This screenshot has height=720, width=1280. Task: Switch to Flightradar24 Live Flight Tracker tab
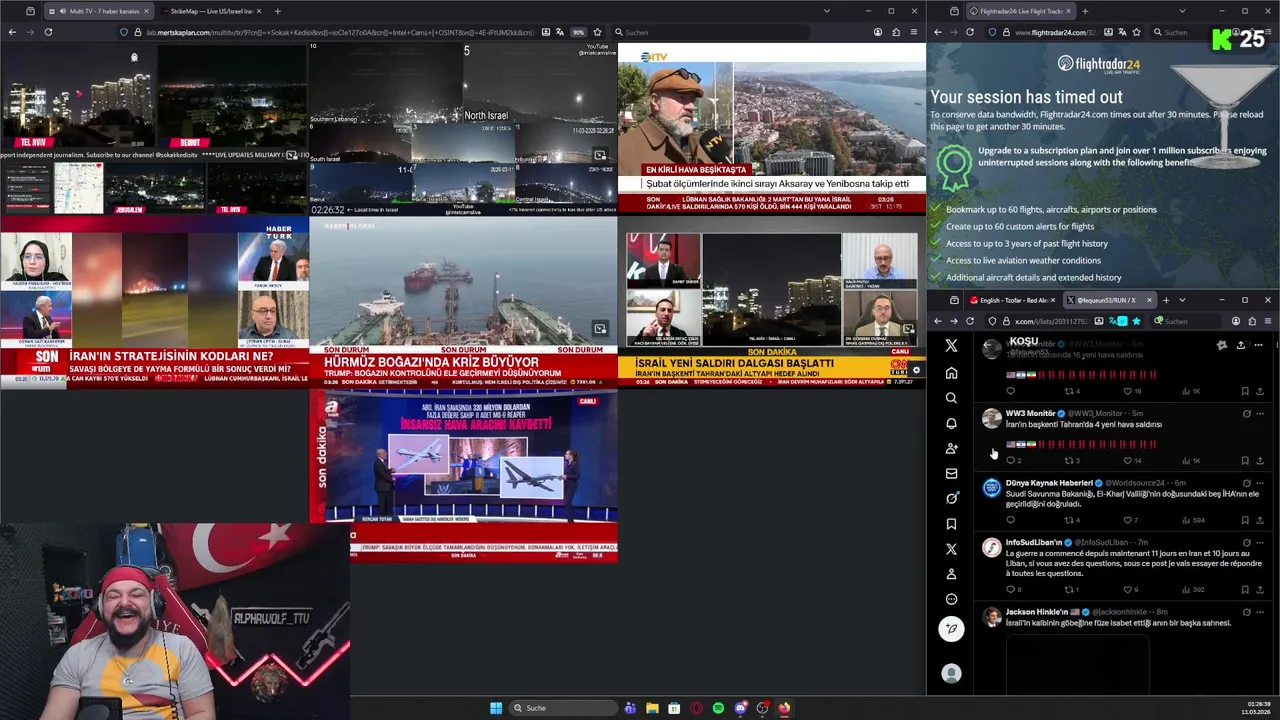(x=1020, y=11)
